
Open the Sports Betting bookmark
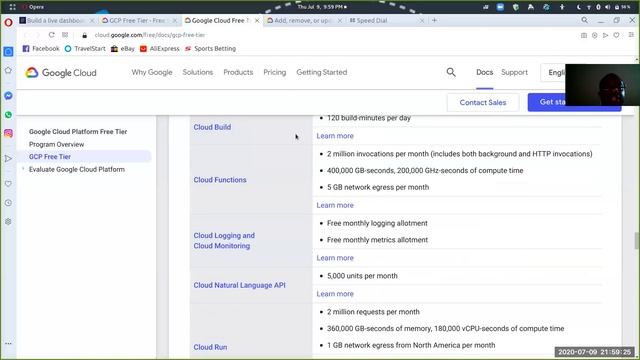(x=210, y=49)
